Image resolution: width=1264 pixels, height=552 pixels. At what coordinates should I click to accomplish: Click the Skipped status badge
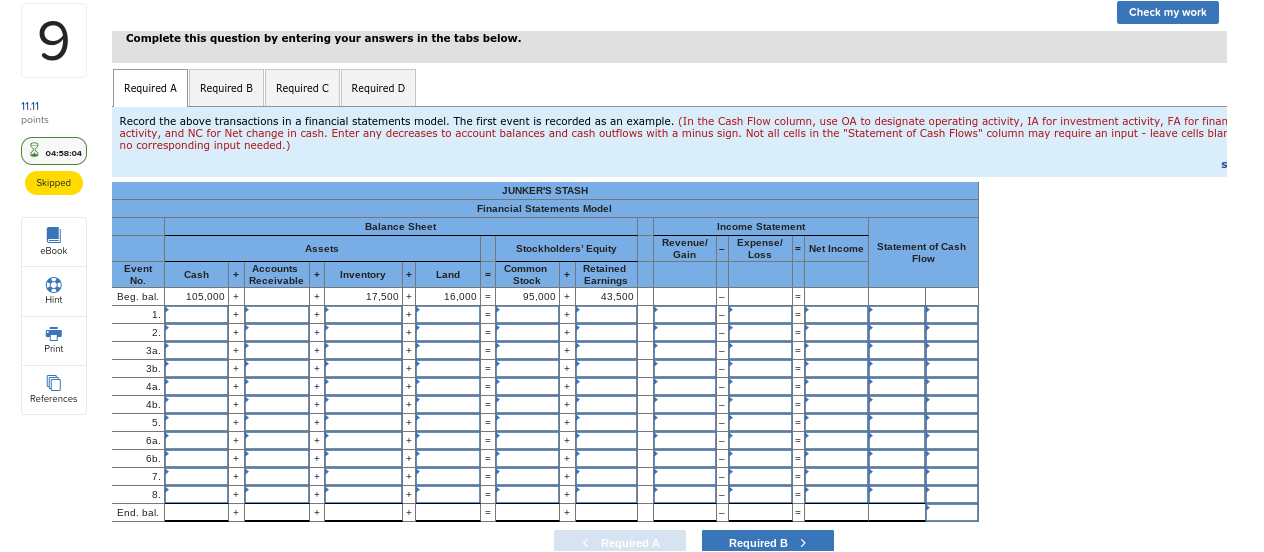click(x=54, y=183)
